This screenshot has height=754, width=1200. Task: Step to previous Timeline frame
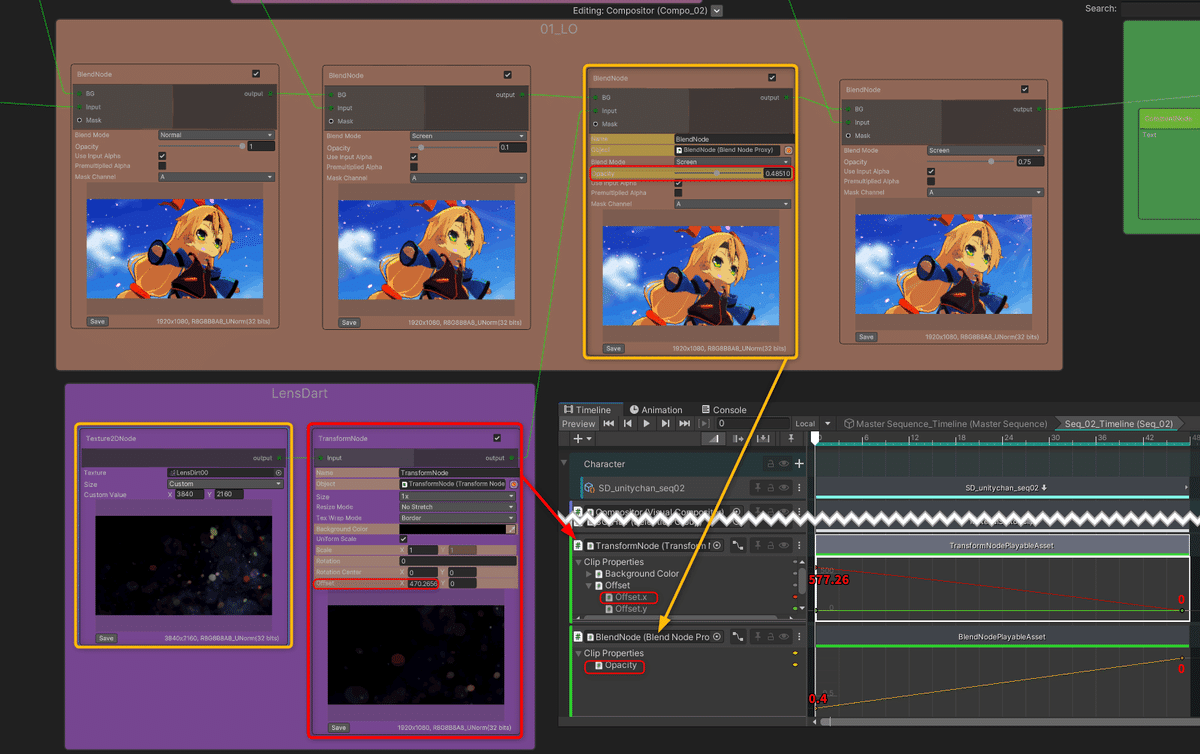click(628, 424)
